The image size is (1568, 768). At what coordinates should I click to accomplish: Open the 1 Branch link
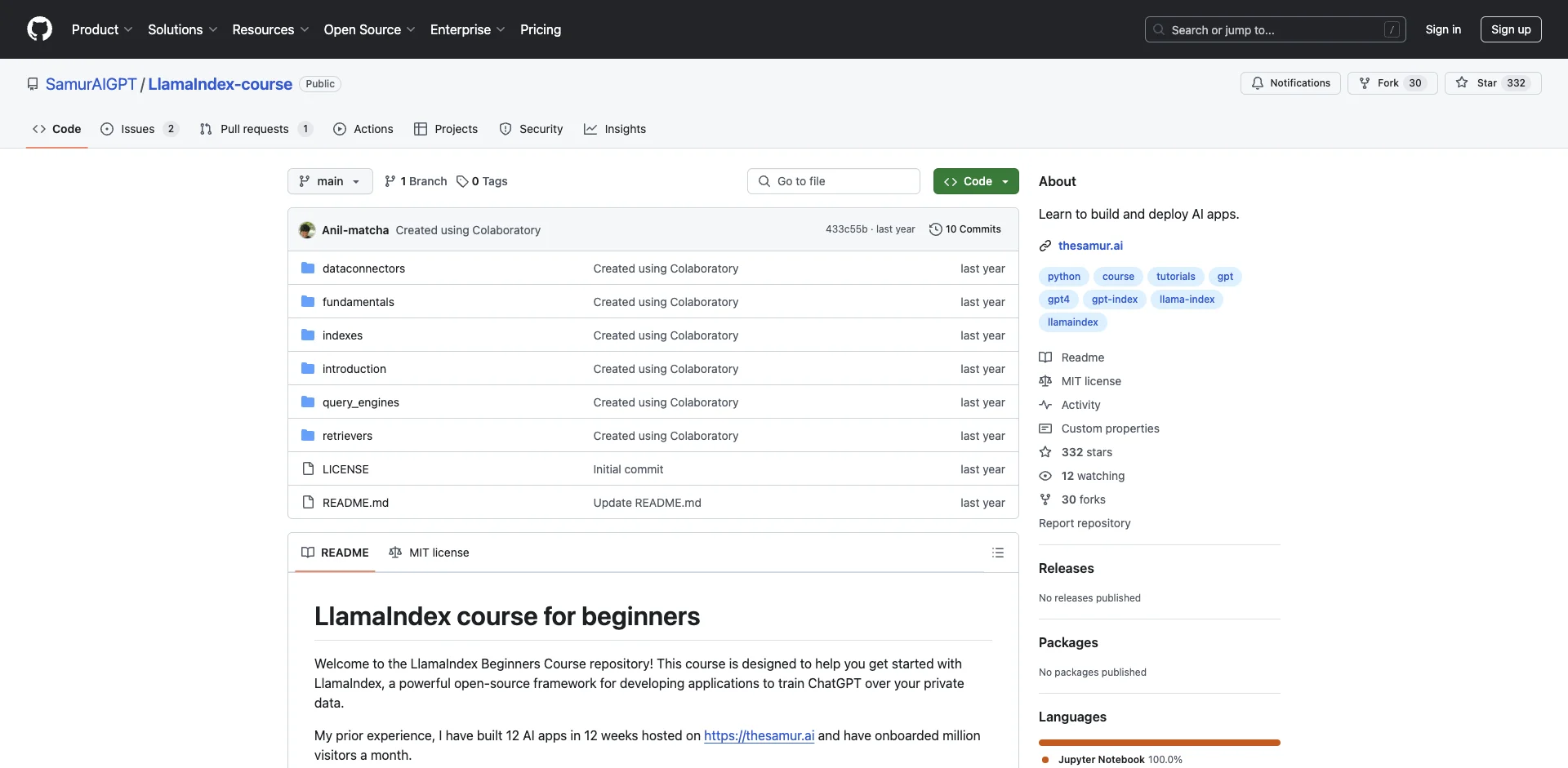pos(416,181)
